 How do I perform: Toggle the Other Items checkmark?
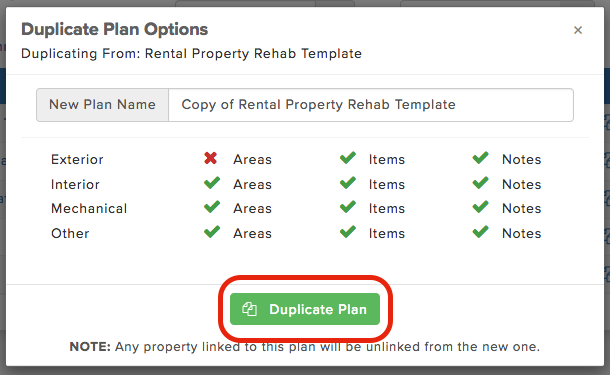point(348,232)
